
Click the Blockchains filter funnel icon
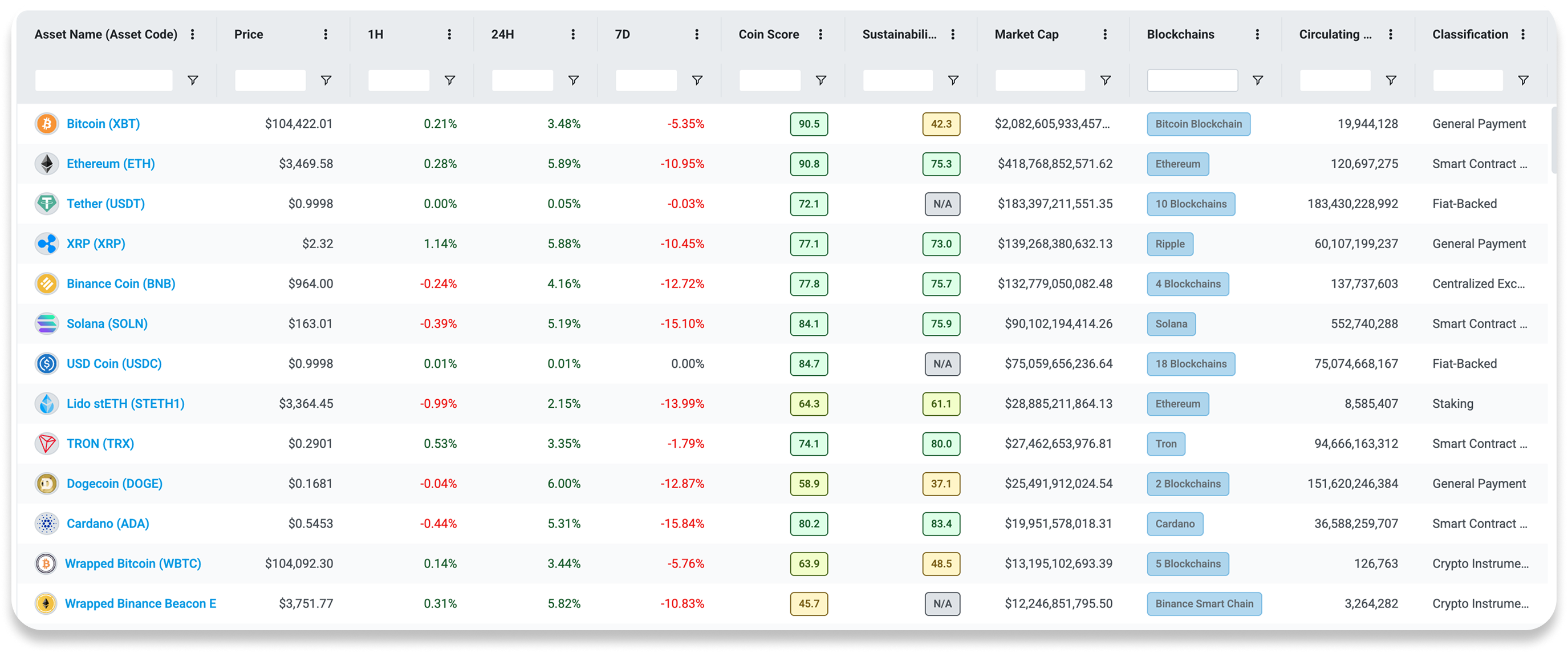pos(1258,80)
